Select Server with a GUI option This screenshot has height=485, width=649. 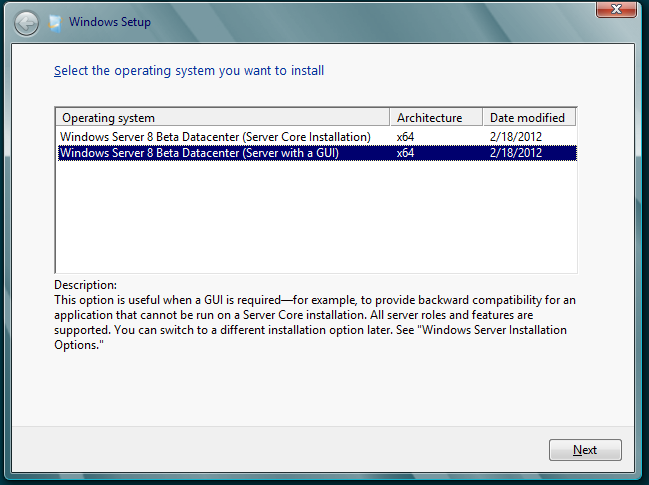coord(317,153)
